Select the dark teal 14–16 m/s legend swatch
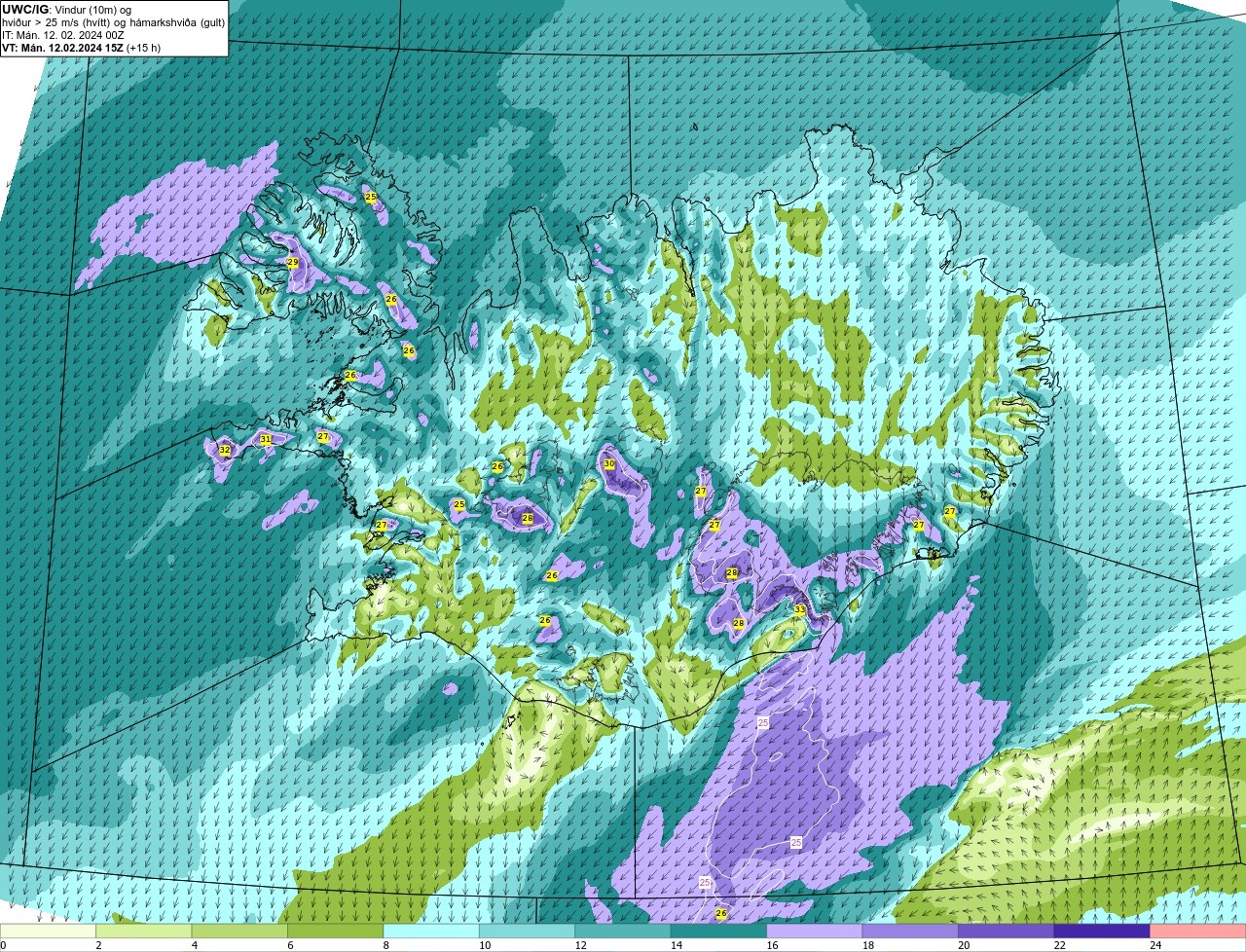Image resolution: width=1246 pixels, height=952 pixels. (x=719, y=932)
